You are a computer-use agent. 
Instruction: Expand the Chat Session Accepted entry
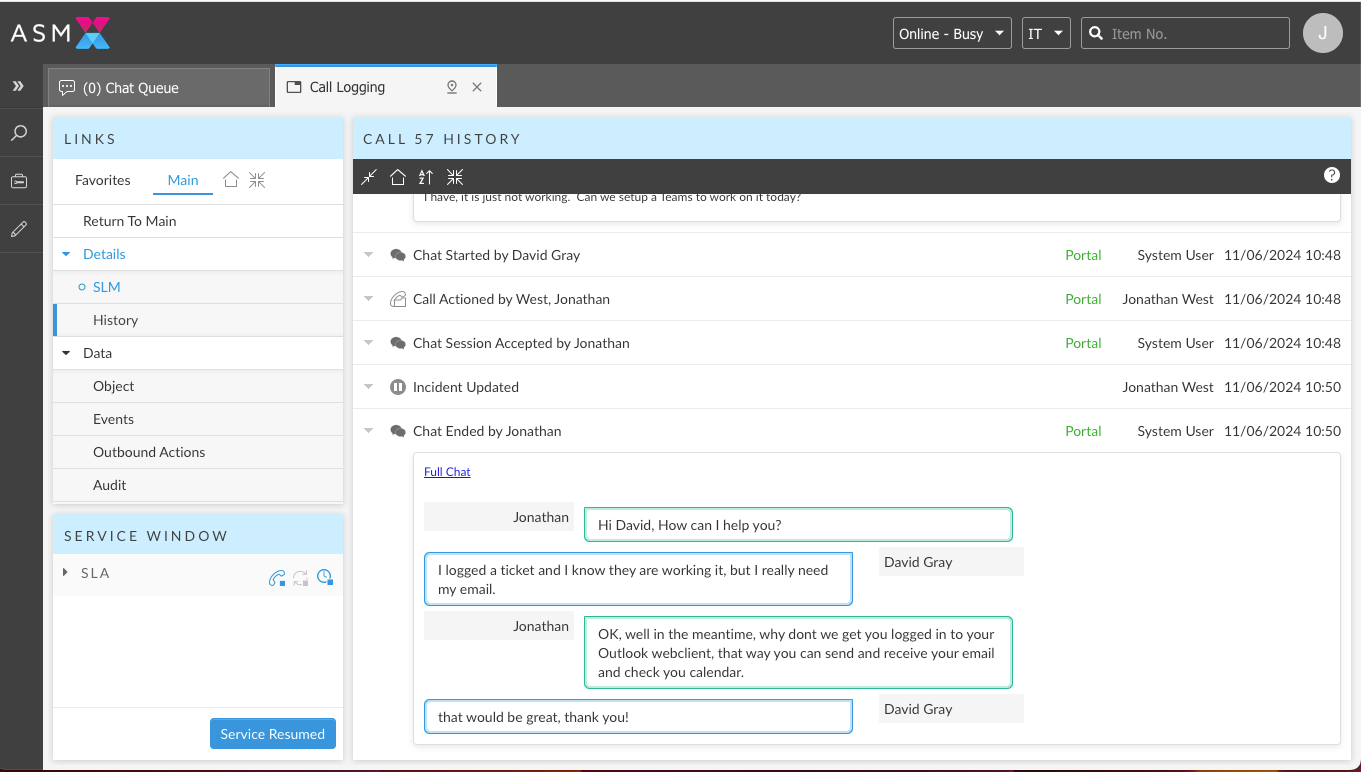pos(369,343)
